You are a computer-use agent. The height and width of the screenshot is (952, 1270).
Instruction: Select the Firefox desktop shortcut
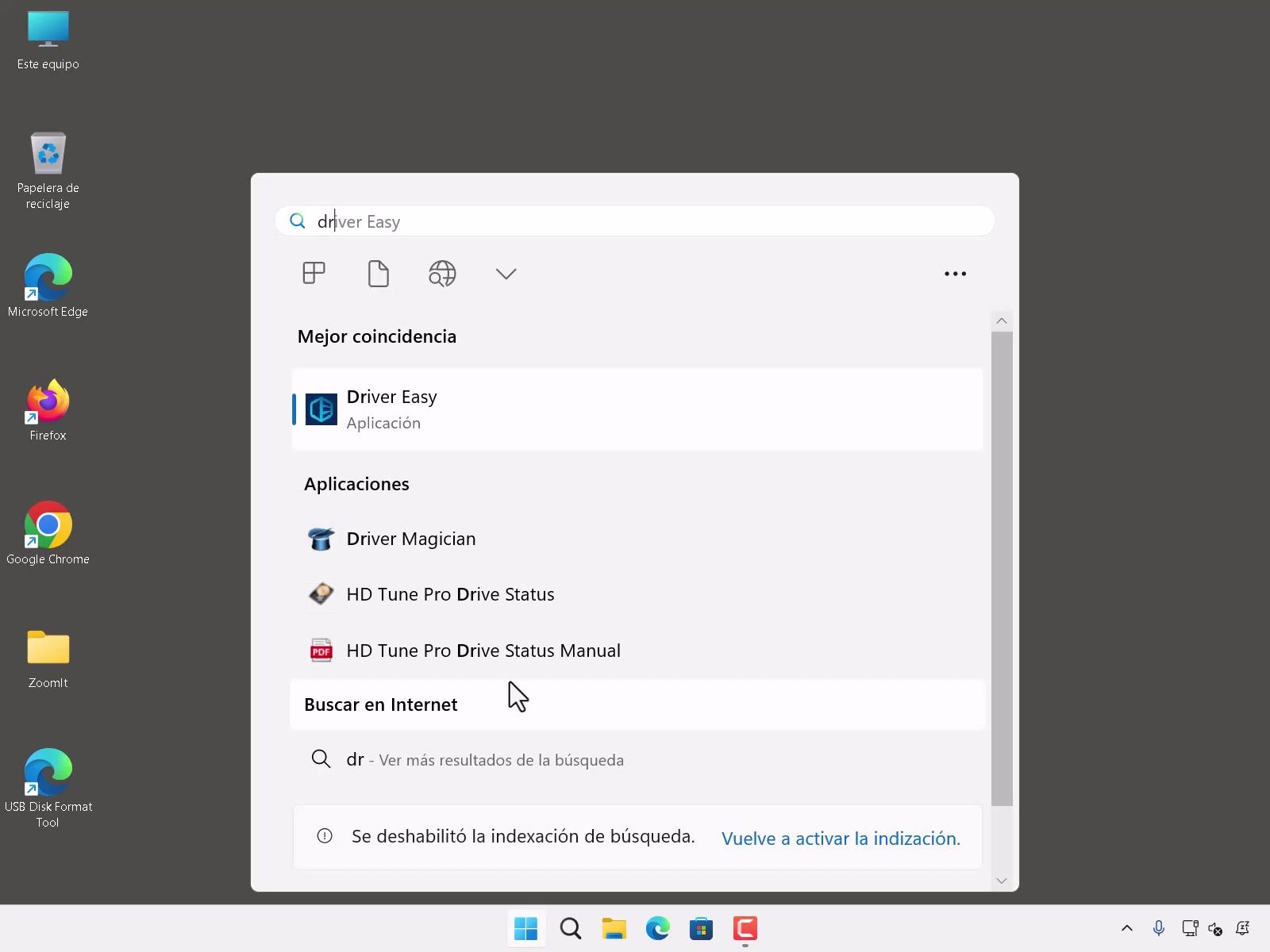[48, 409]
